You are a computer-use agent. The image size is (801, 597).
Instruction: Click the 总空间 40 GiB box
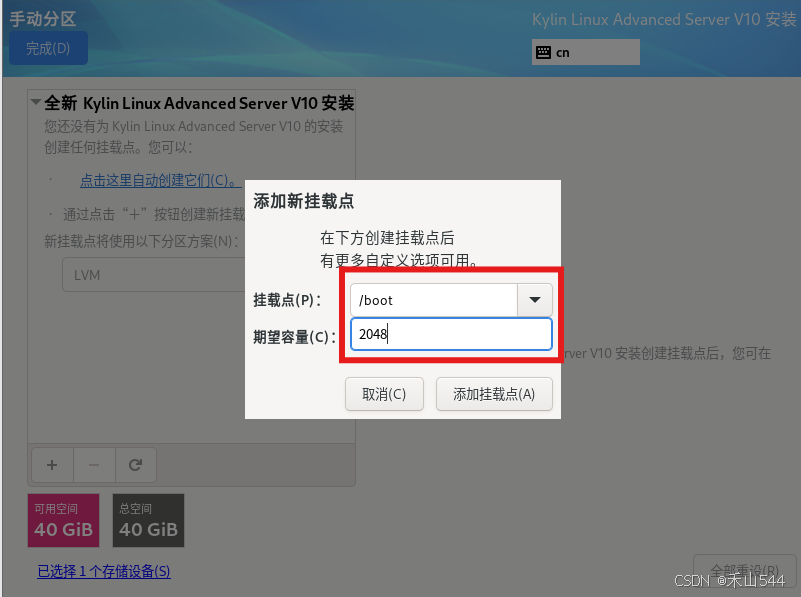pyautogui.click(x=148, y=520)
